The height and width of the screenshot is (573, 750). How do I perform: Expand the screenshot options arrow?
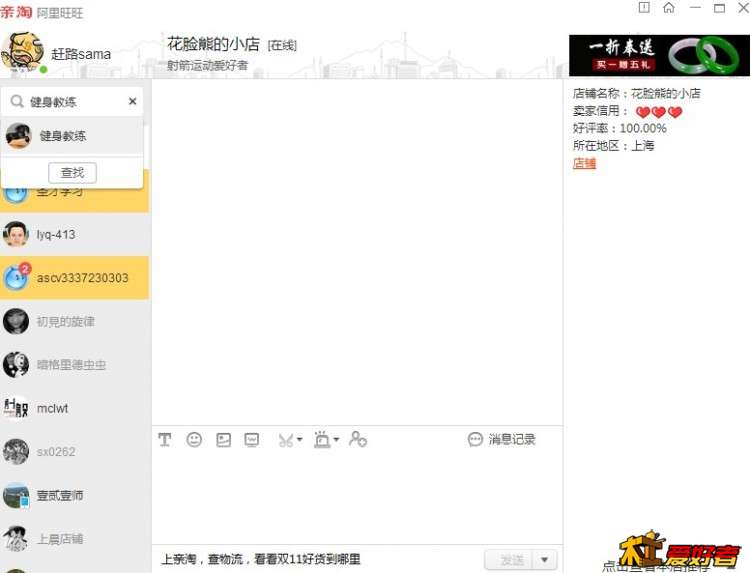(x=300, y=439)
